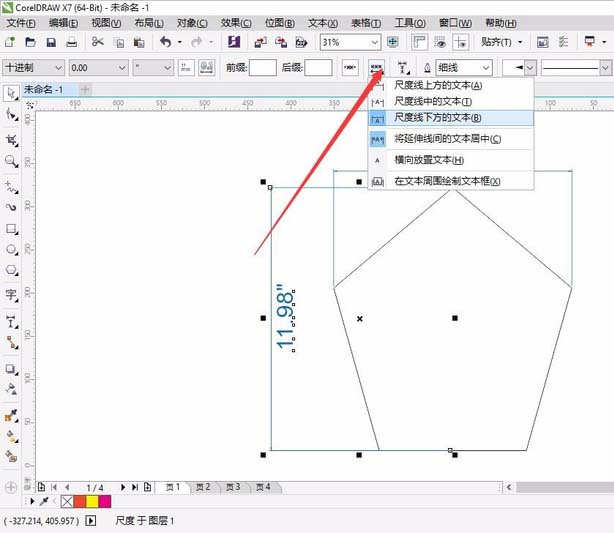Choose 尺度线下方的文本(B) option
This screenshot has height=533, width=614.
coord(451,117)
